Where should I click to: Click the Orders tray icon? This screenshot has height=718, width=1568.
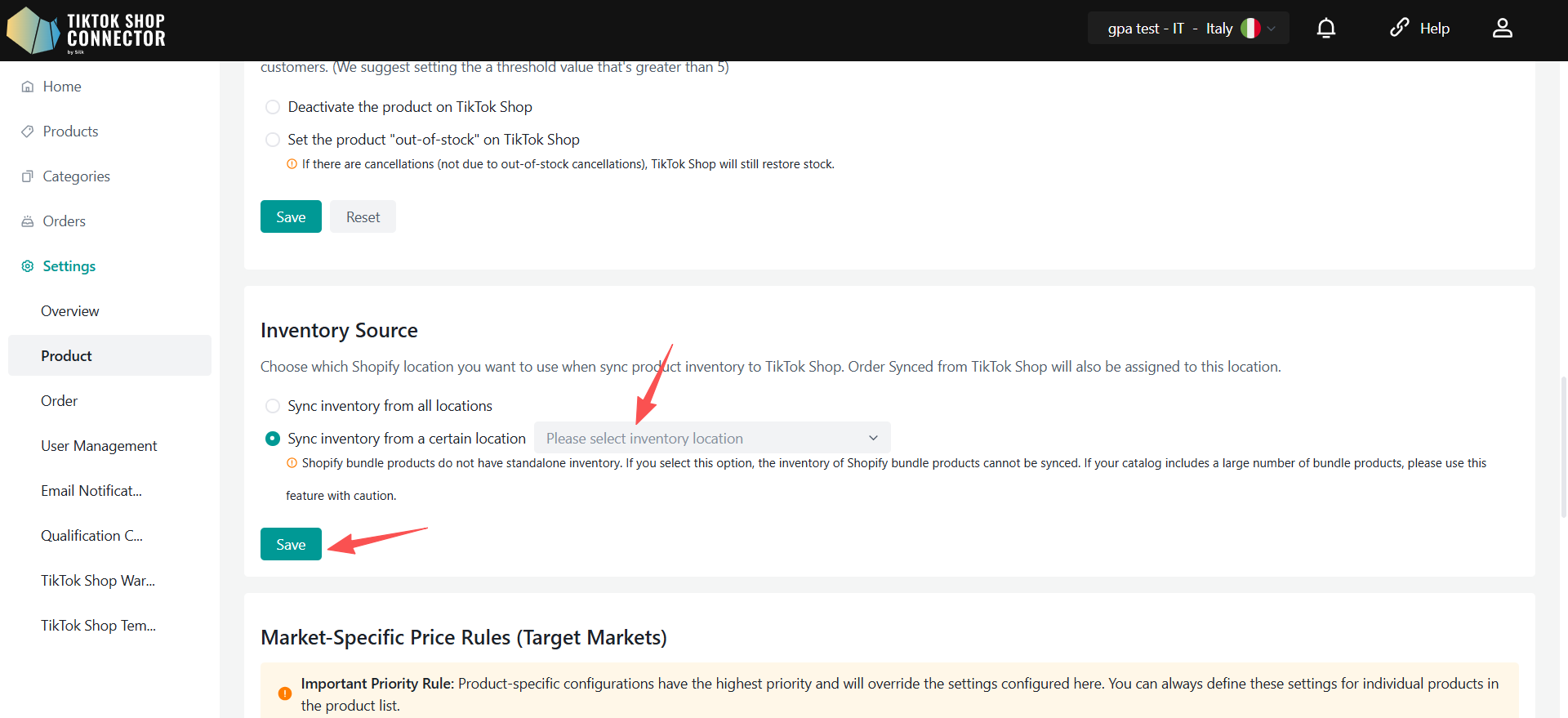tap(28, 221)
